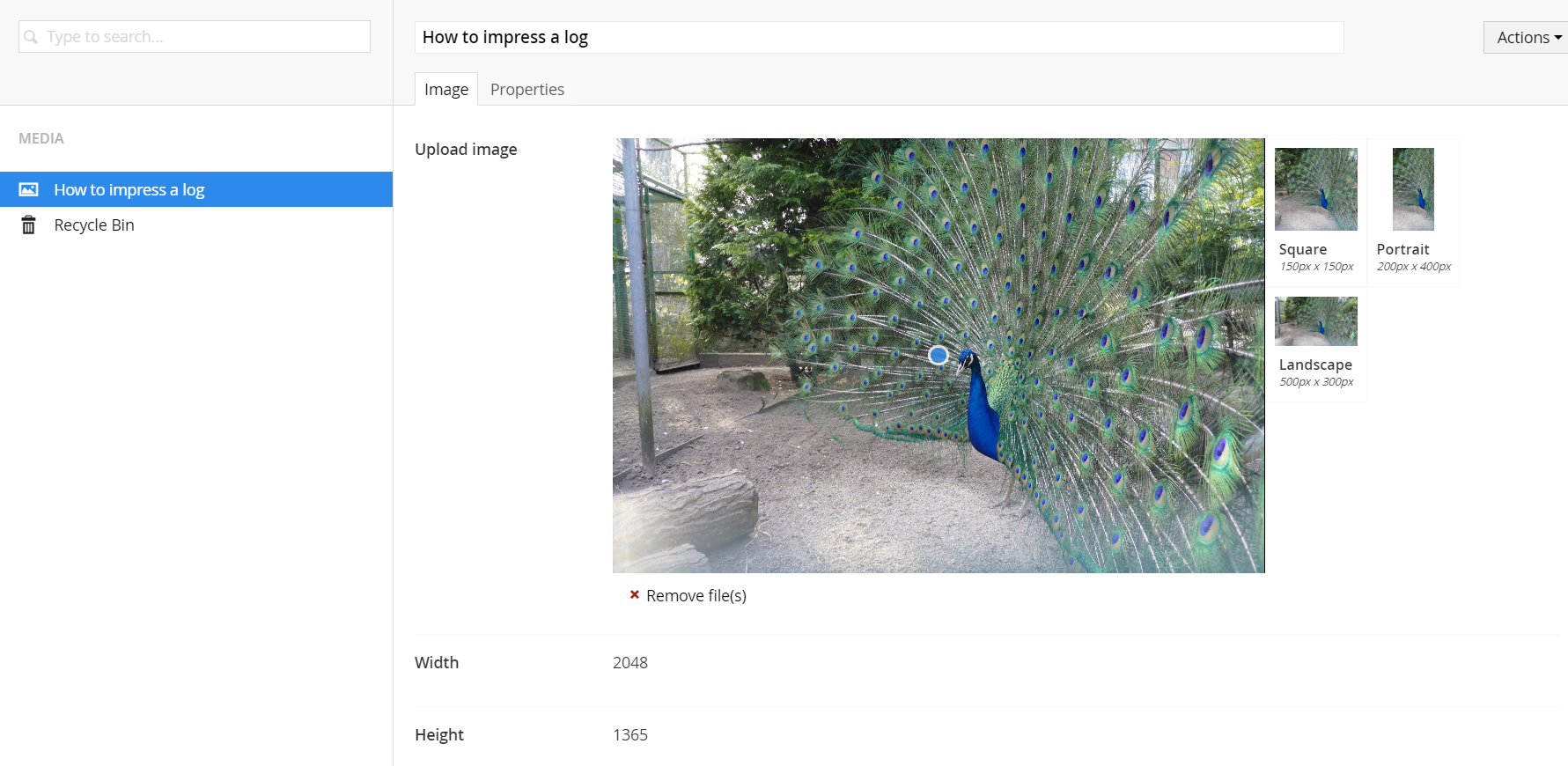
Task: Open How to impress a log tree item
Action: click(x=196, y=189)
